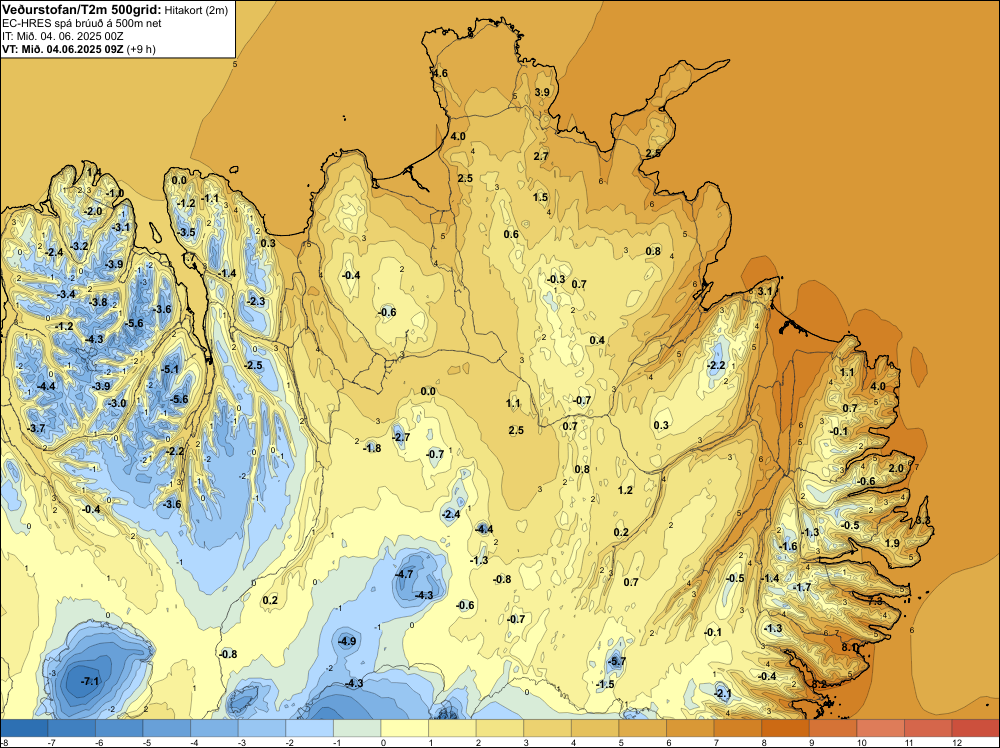Select the light yellow swatch between 0 and 1
The height and width of the screenshot is (748, 1000).
(404, 728)
